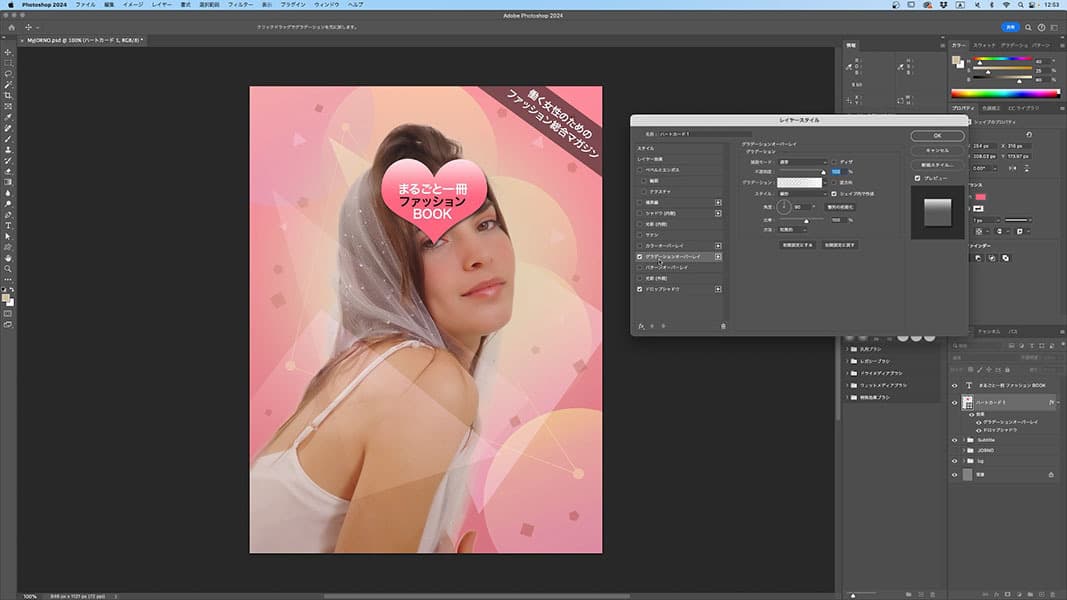Open the レイヤー menu
Image resolution: width=1067 pixels, height=600 pixels.
(x=161, y=5)
